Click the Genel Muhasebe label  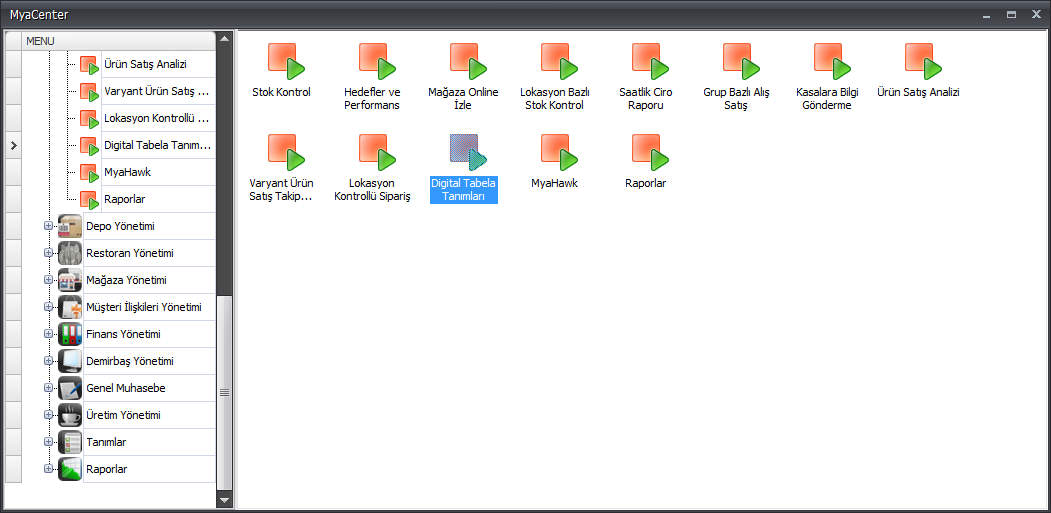point(126,388)
